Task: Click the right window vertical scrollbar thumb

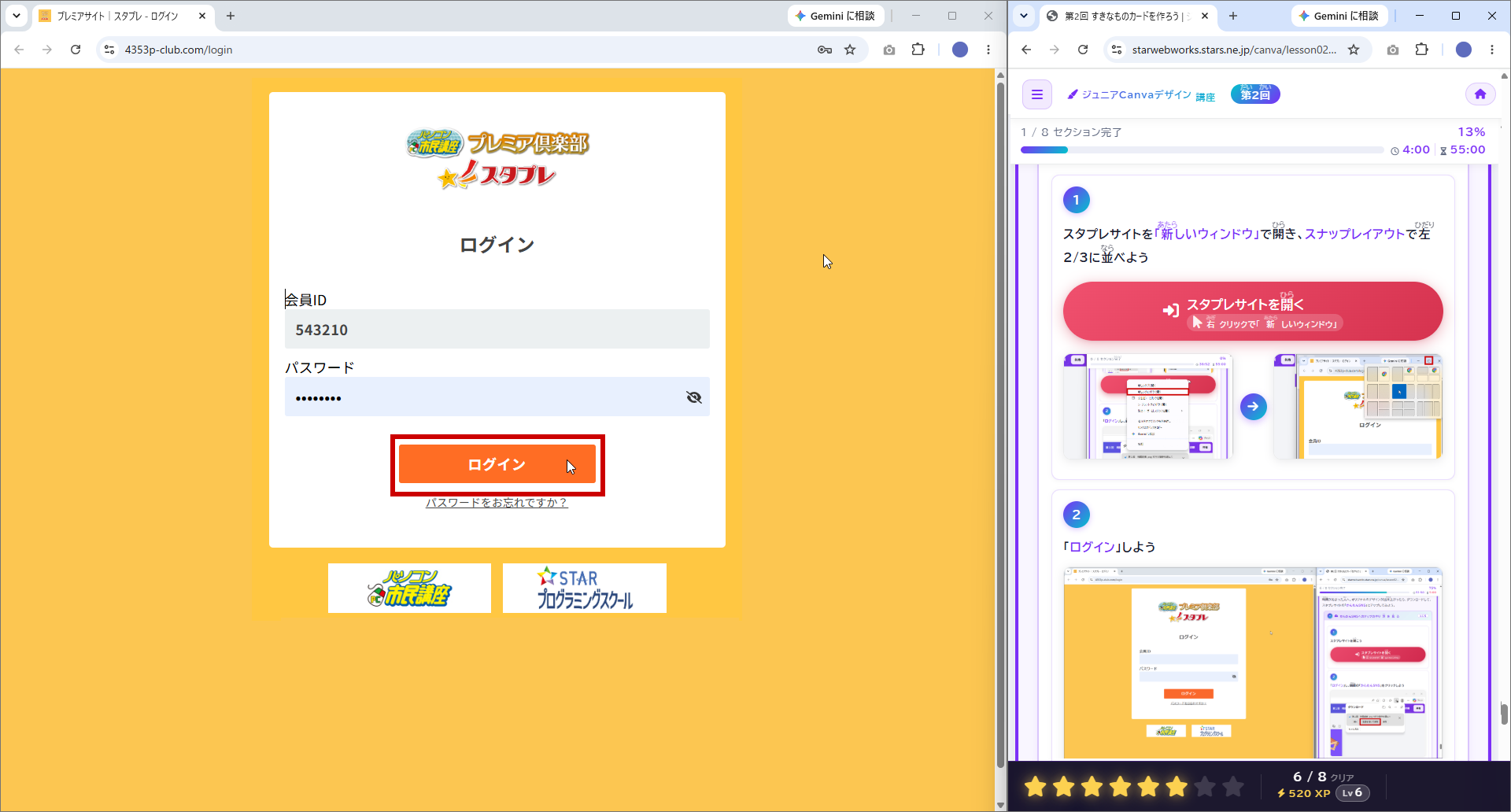Action: 1504,714
